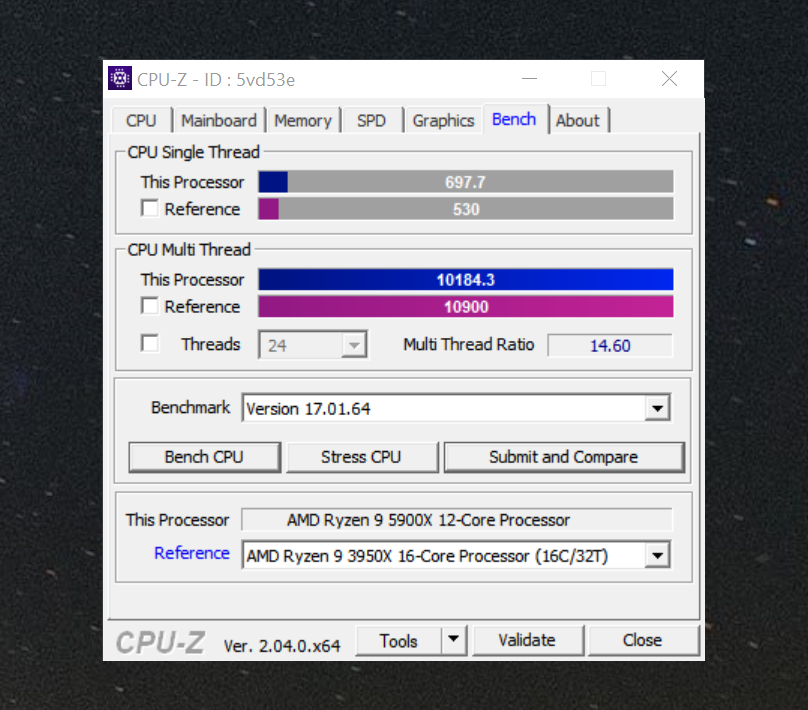The width and height of the screenshot is (808, 710).
Task: Close the CPU-Z window with X
Action: [x=669, y=79]
